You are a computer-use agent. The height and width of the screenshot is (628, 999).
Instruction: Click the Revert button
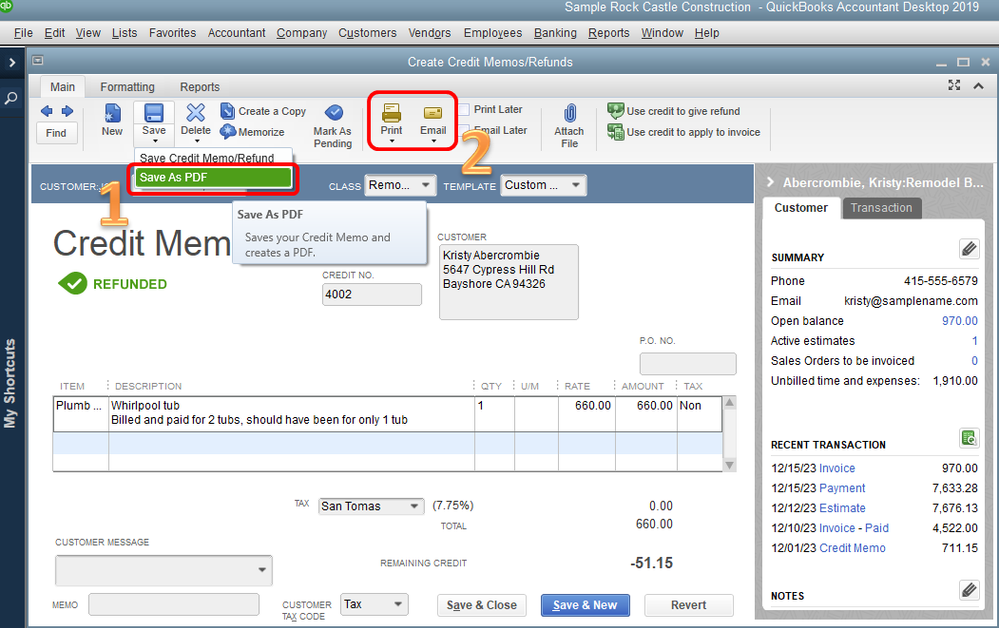689,605
